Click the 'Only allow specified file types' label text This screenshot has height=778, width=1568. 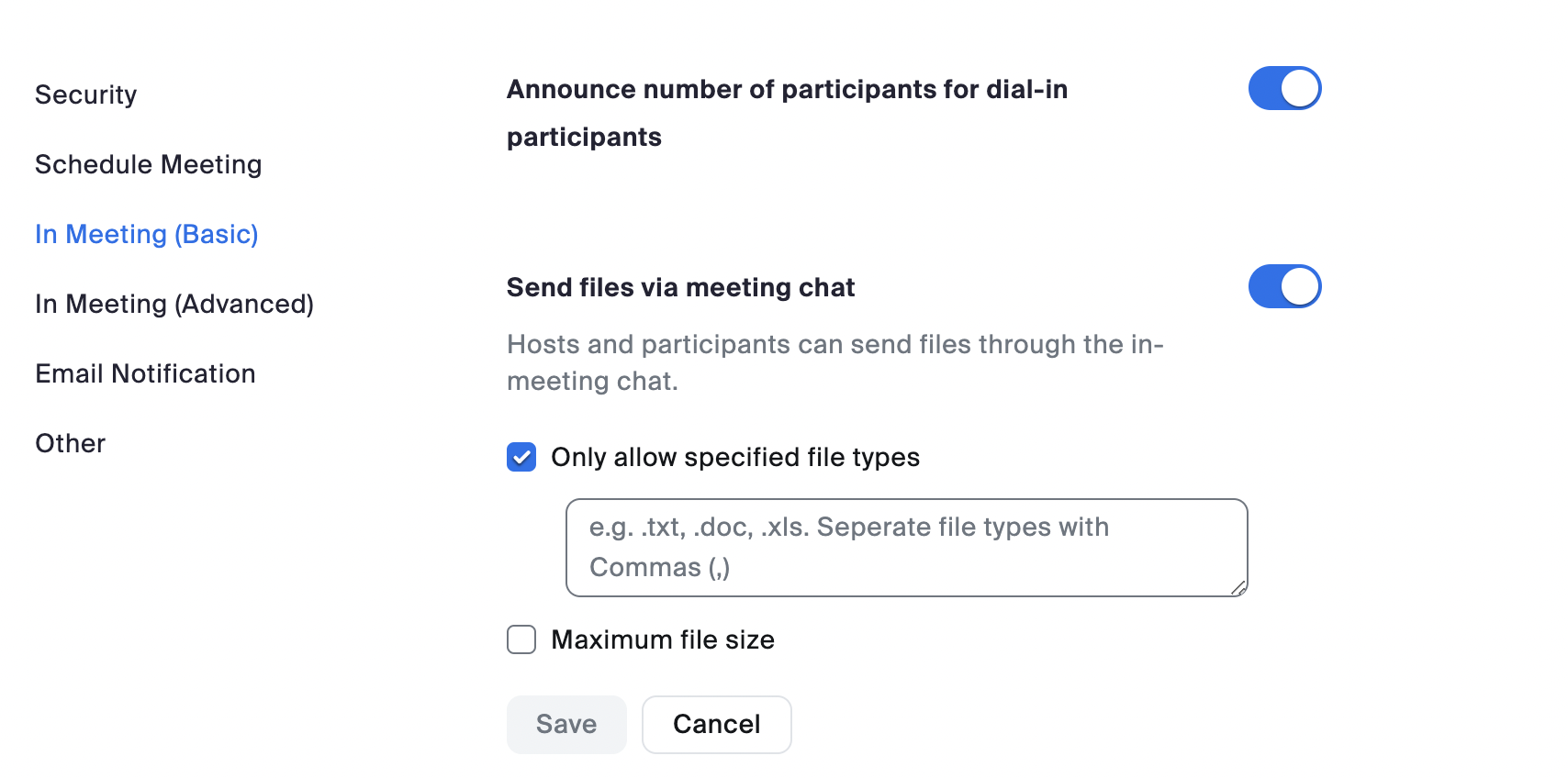click(735, 457)
